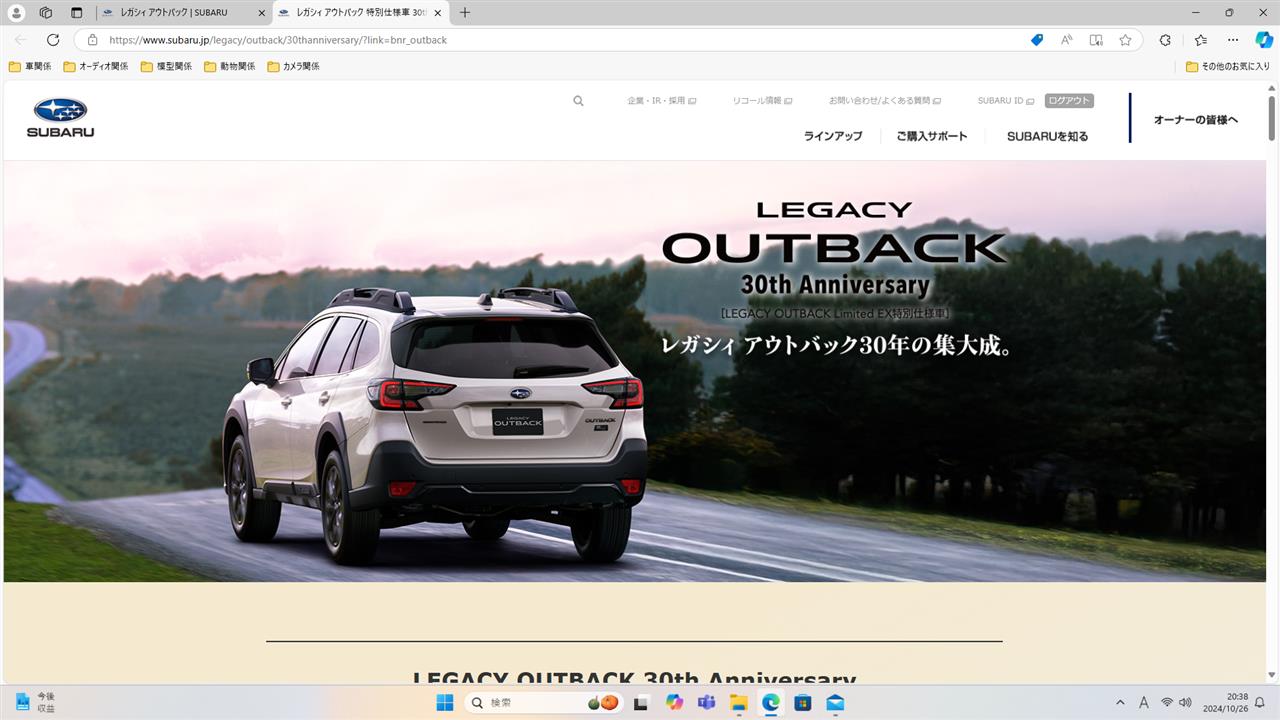
Task: Open the site search magnifier icon
Action: 578,101
